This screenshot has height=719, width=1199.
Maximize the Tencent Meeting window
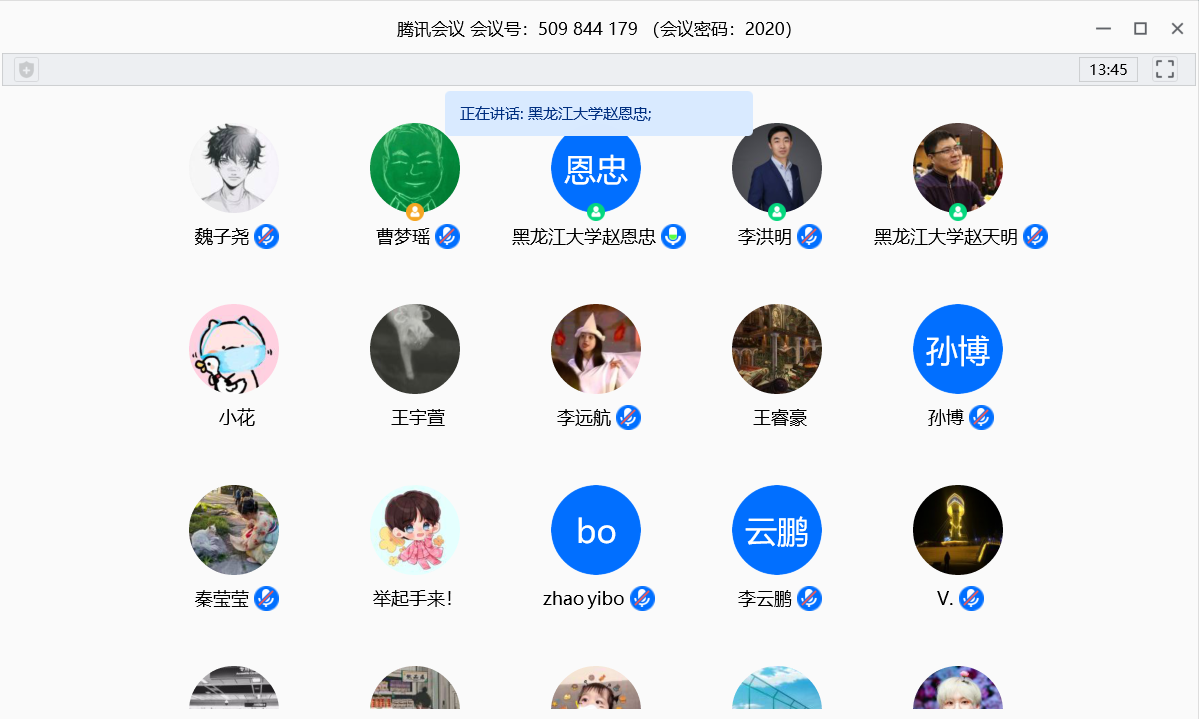[x=1140, y=29]
